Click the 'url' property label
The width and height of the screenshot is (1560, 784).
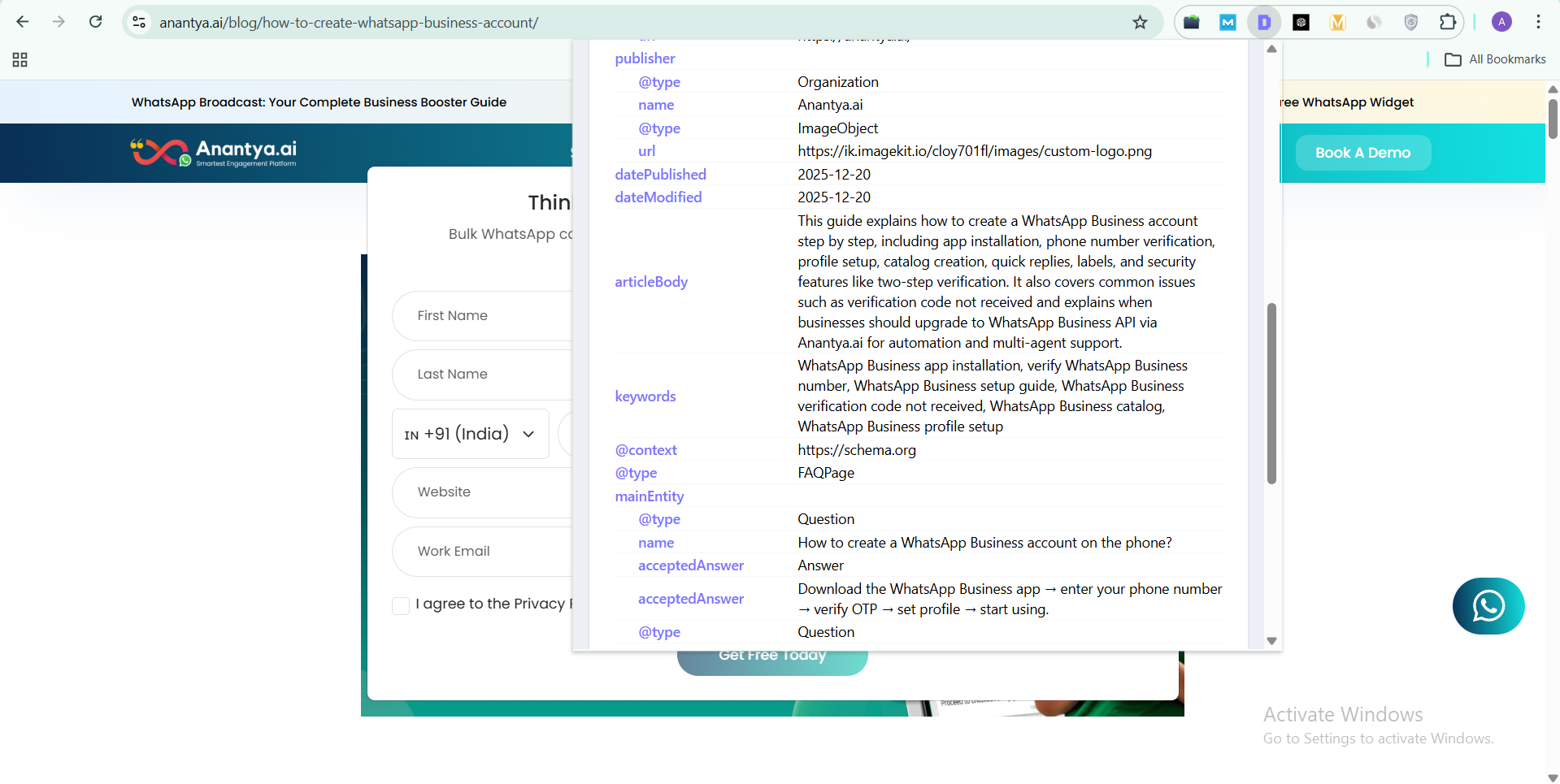pos(646,151)
